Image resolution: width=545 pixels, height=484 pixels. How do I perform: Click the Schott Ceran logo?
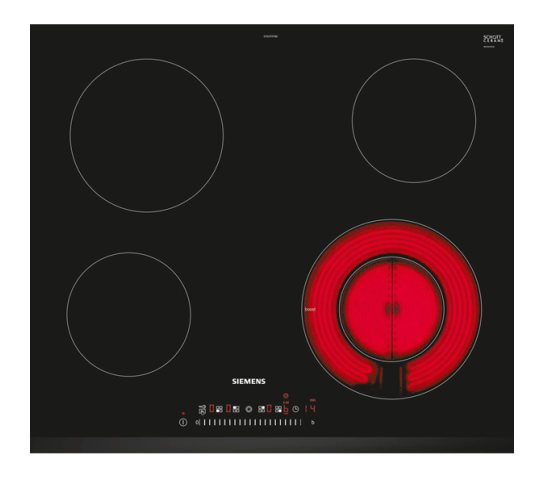click(493, 39)
